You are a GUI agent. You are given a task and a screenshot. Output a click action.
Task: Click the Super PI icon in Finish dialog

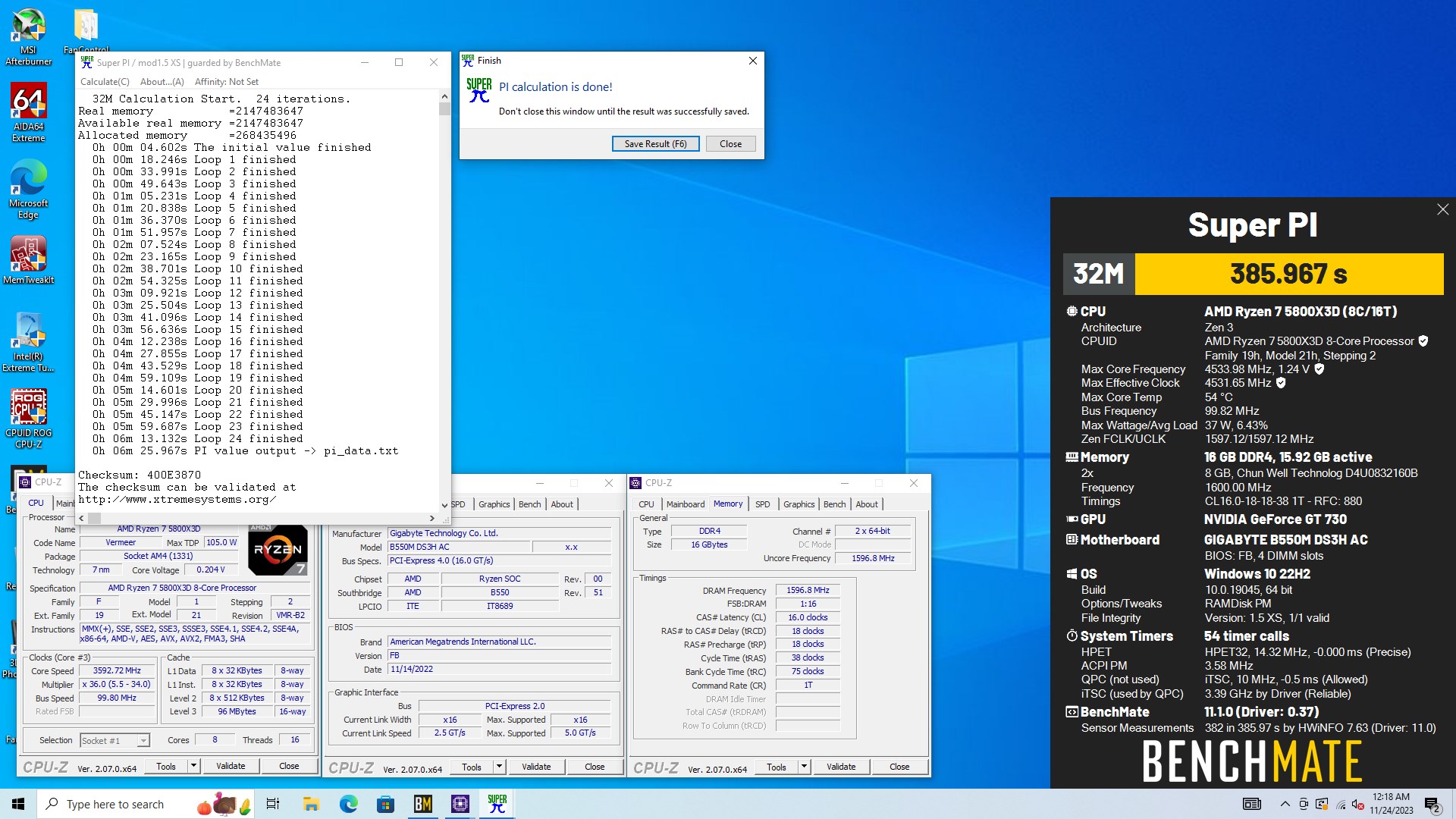(x=479, y=90)
